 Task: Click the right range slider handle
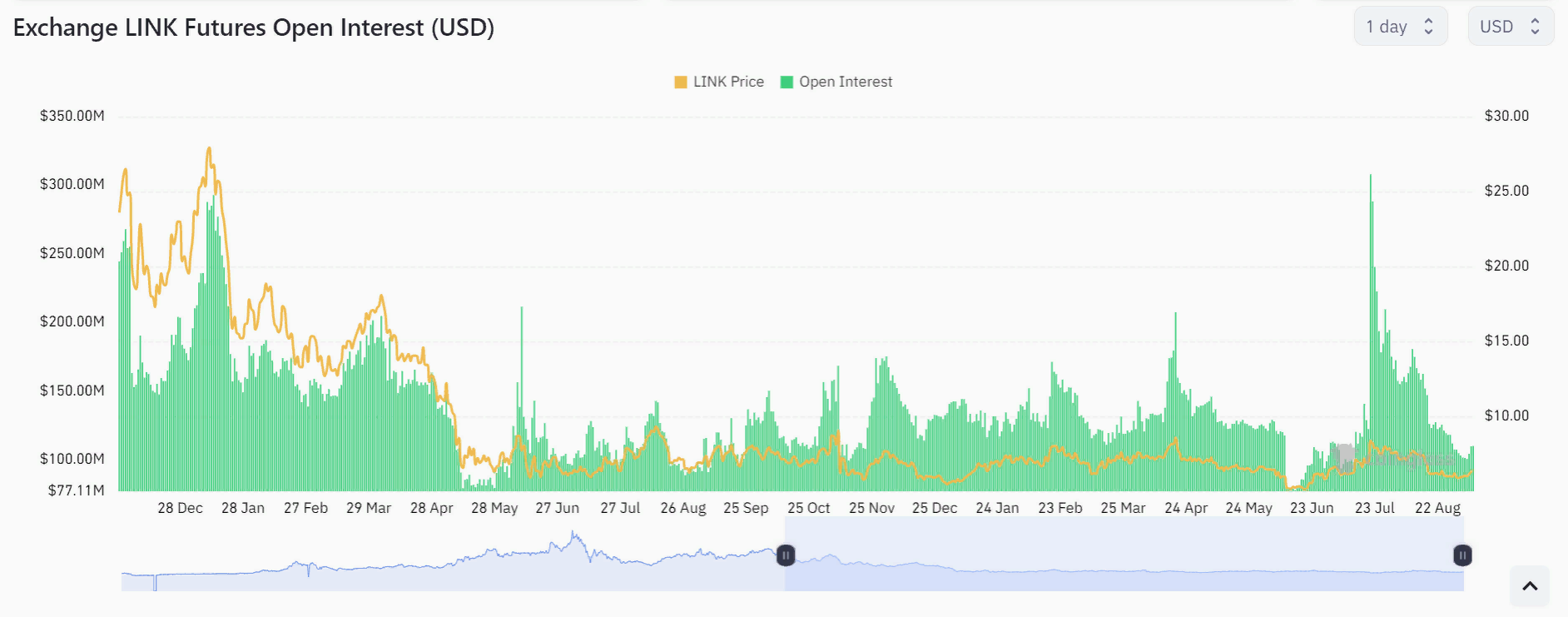click(1462, 555)
